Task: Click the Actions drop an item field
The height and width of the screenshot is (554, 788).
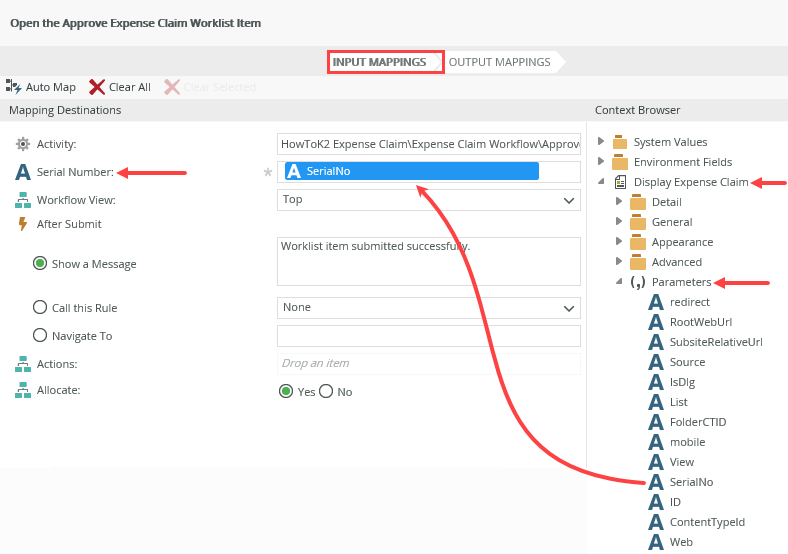Action: (x=428, y=364)
